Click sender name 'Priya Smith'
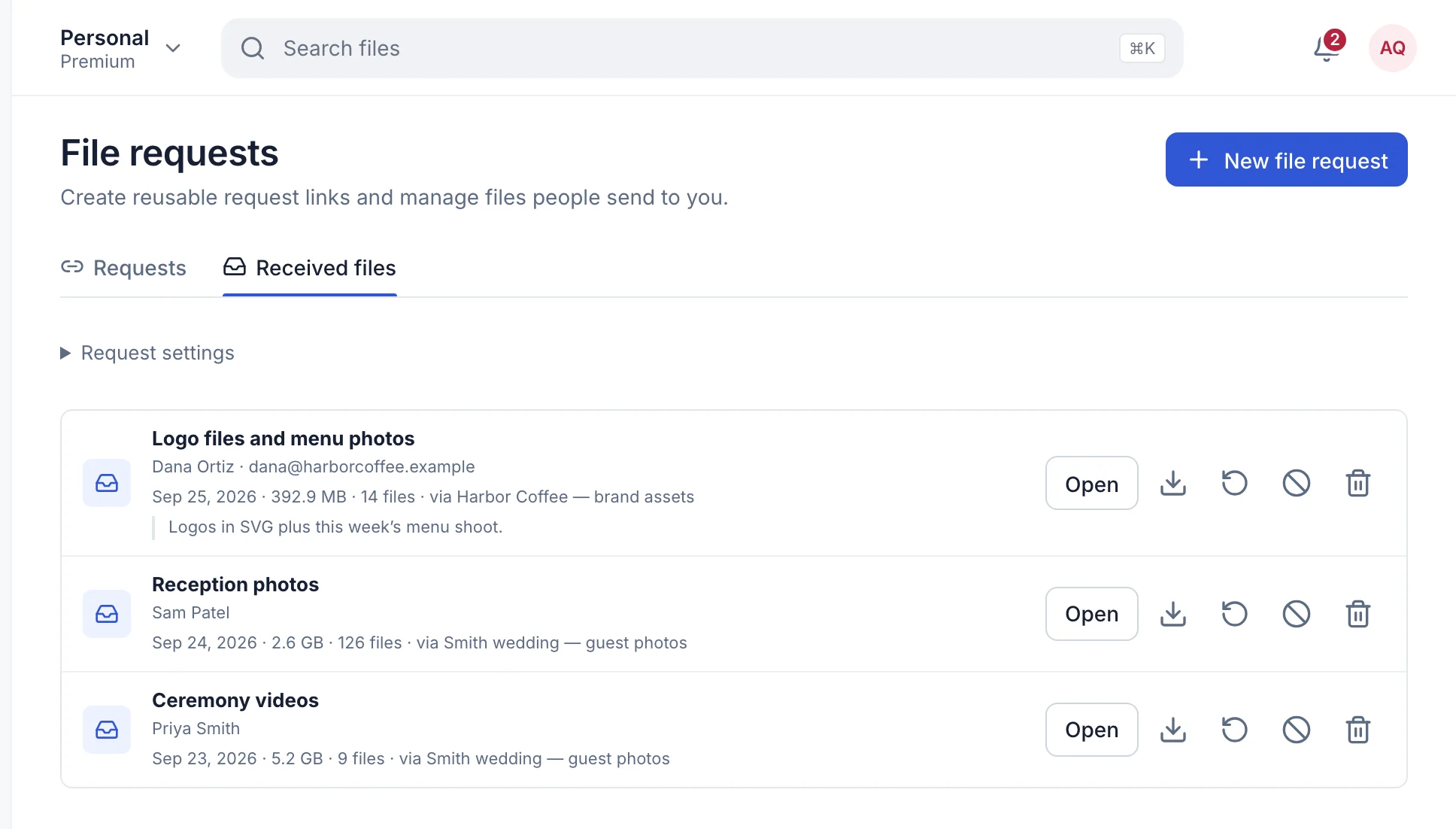Screen dimensions: 1456x829 [x=196, y=728]
